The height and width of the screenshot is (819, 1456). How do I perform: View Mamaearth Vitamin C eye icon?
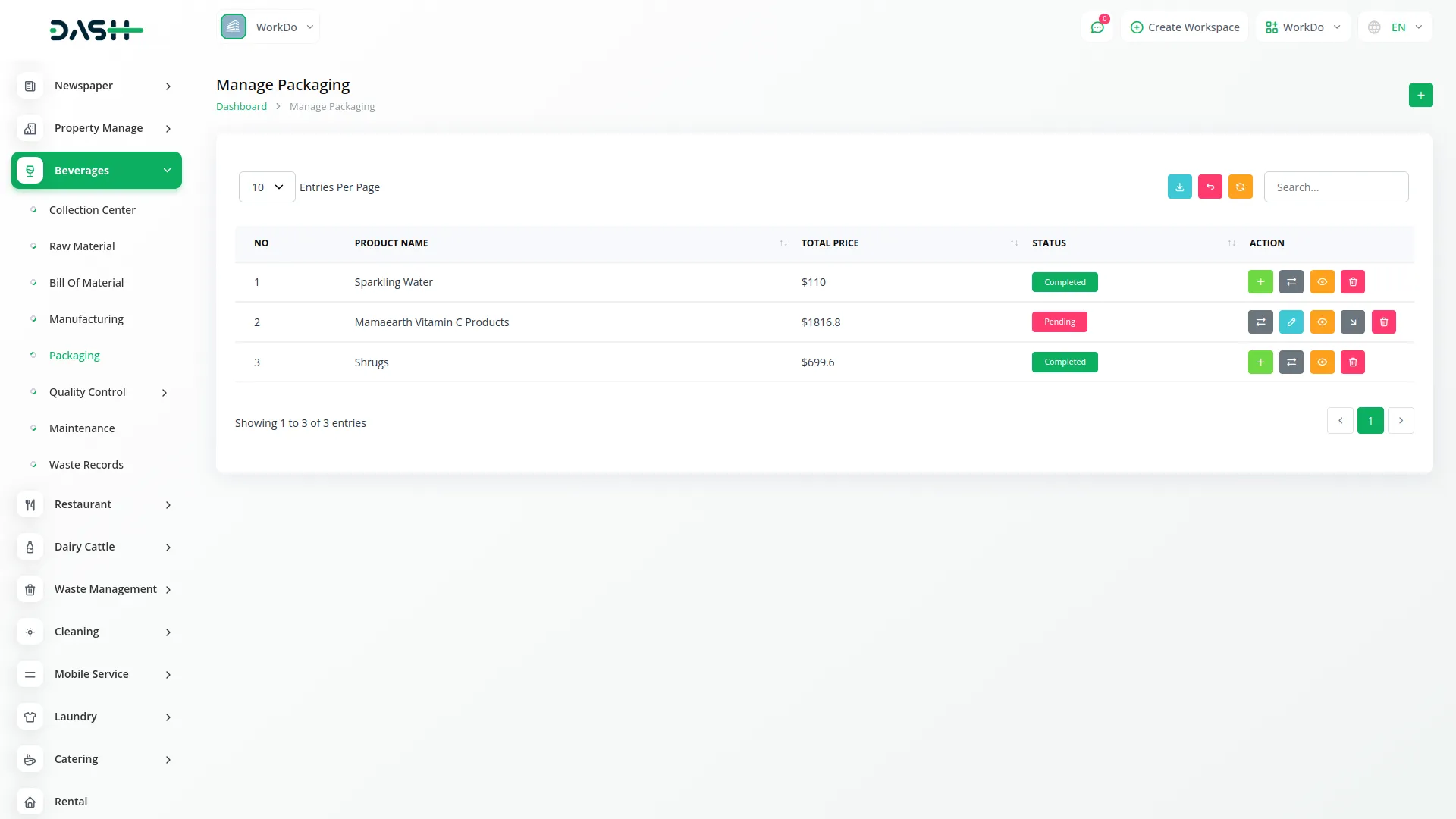[x=1322, y=322]
